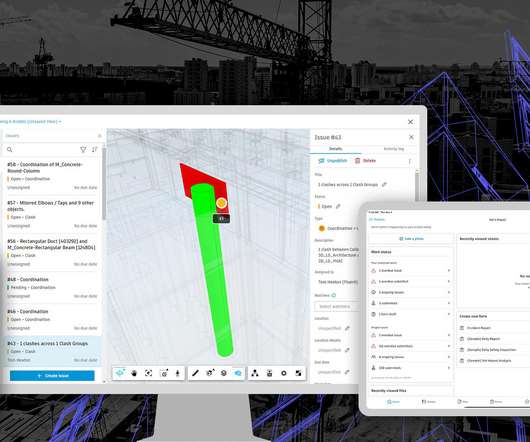Image resolution: width=530 pixels, height=442 pixels.
Task: Open Forms tab in tablet bottom bar
Action: pos(496,402)
